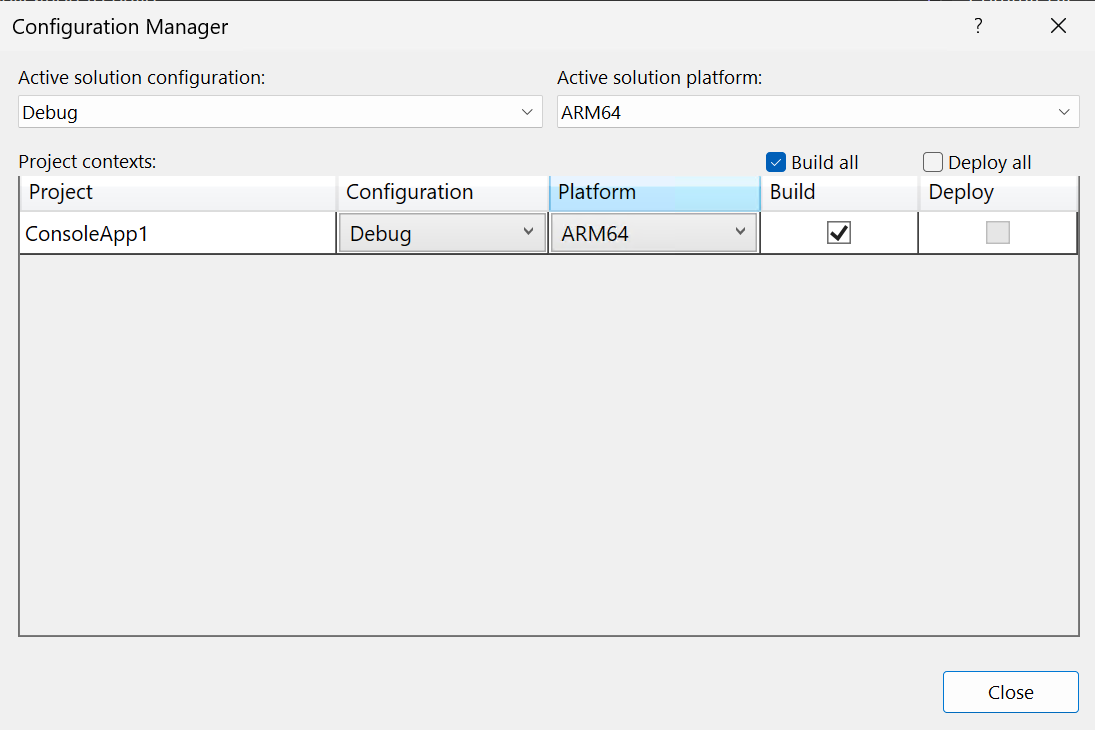Close the Configuration Manager dialog window
1095x730 pixels.
coord(1059,26)
